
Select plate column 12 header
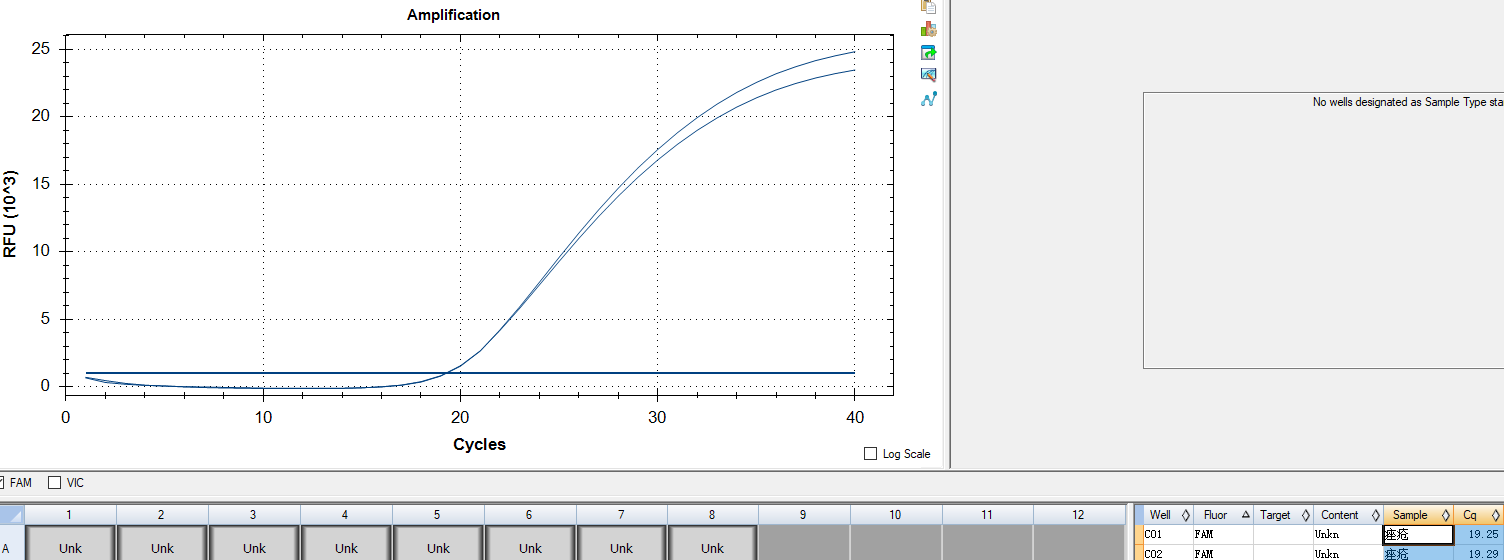tap(1078, 515)
